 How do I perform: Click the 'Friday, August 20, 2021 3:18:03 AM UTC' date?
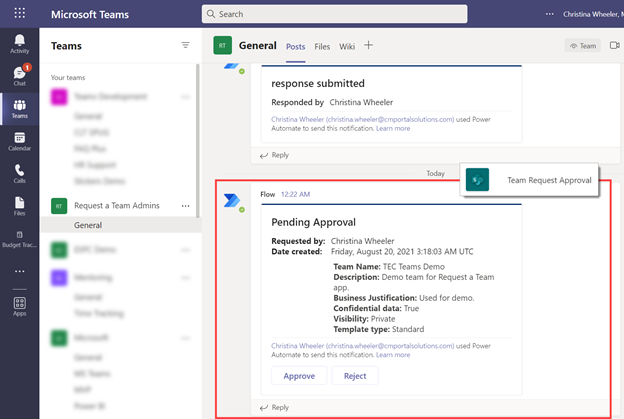tap(402, 251)
